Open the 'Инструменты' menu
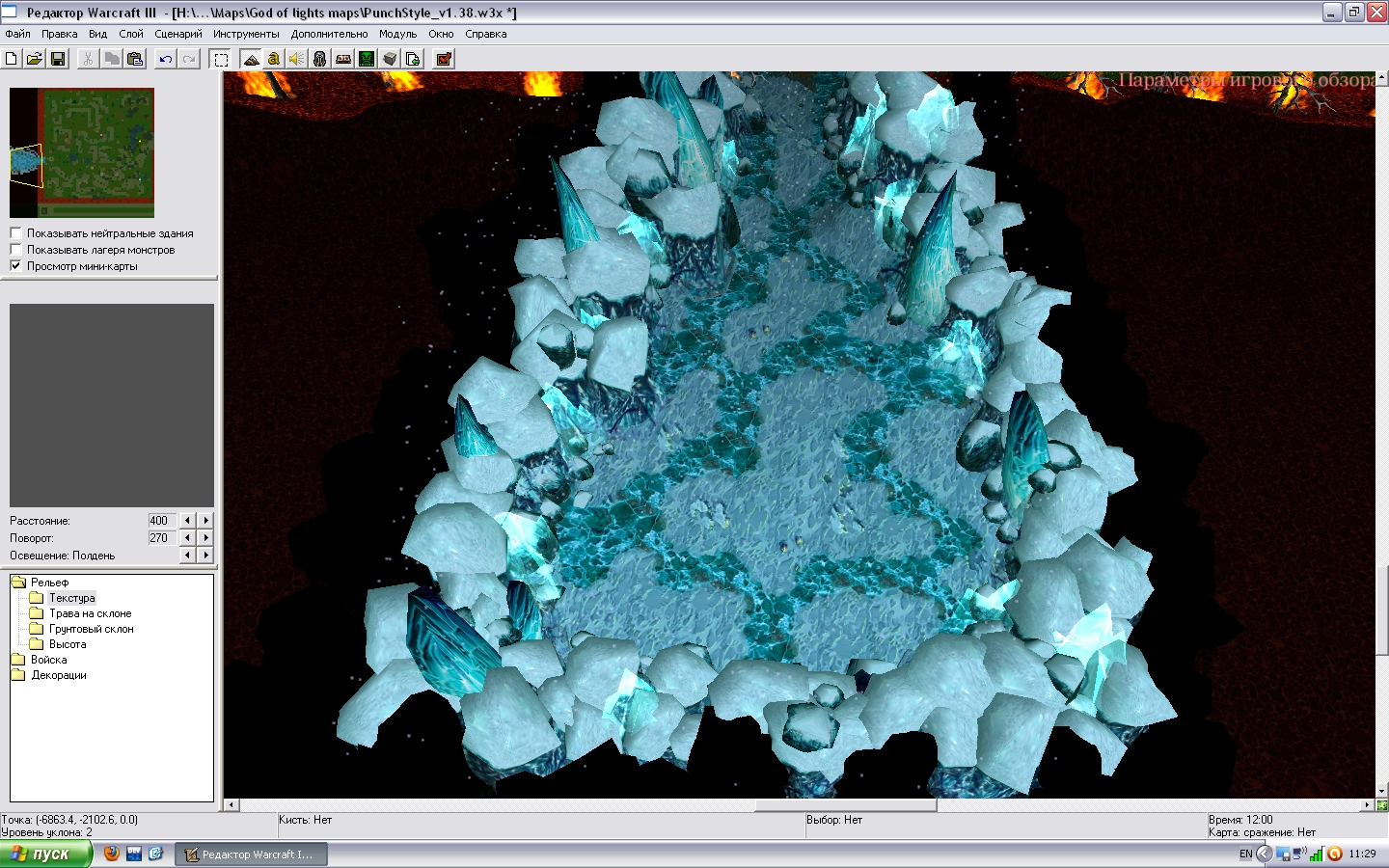The width and height of the screenshot is (1389, 868). pyautogui.click(x=246, y=34)
